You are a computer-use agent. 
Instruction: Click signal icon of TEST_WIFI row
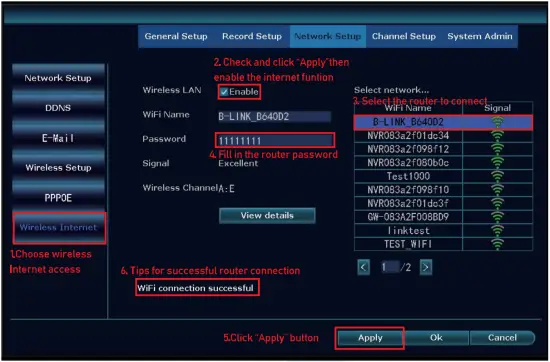click(x=497, y=244)
